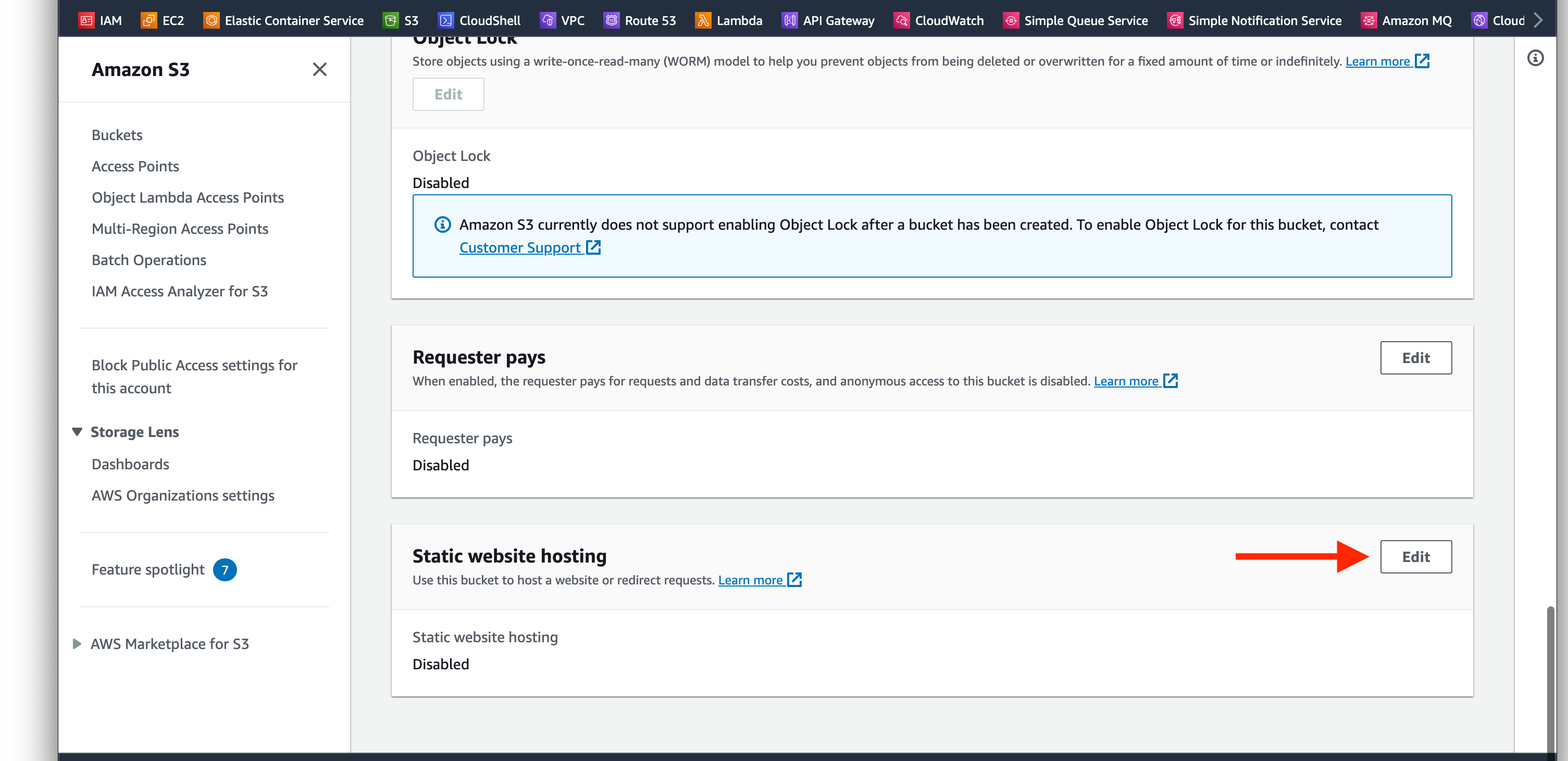Image resolution: width=1568 pixels, height=761 pixels.
Task: Open AWS Organizations settings
Action: pos(183,495)
